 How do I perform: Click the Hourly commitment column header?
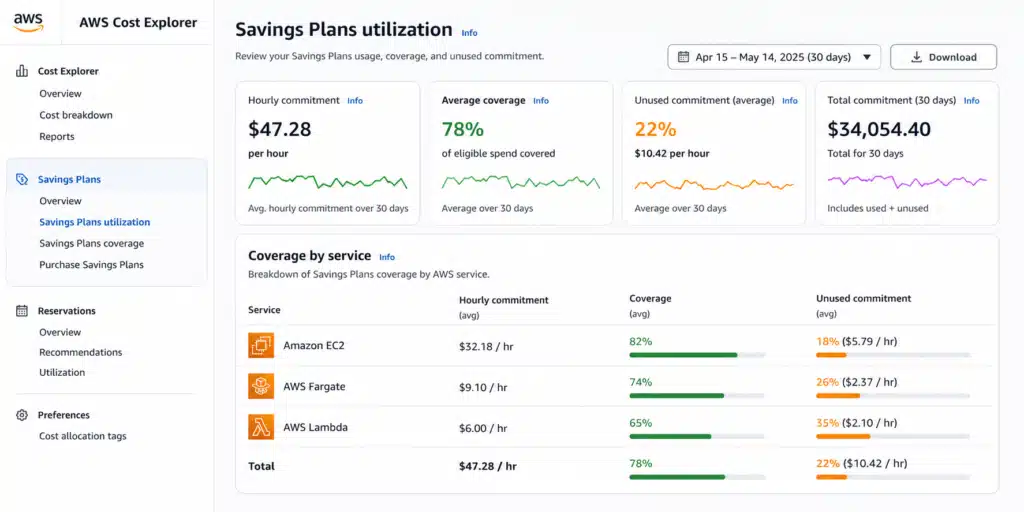[x=504, y=300]
